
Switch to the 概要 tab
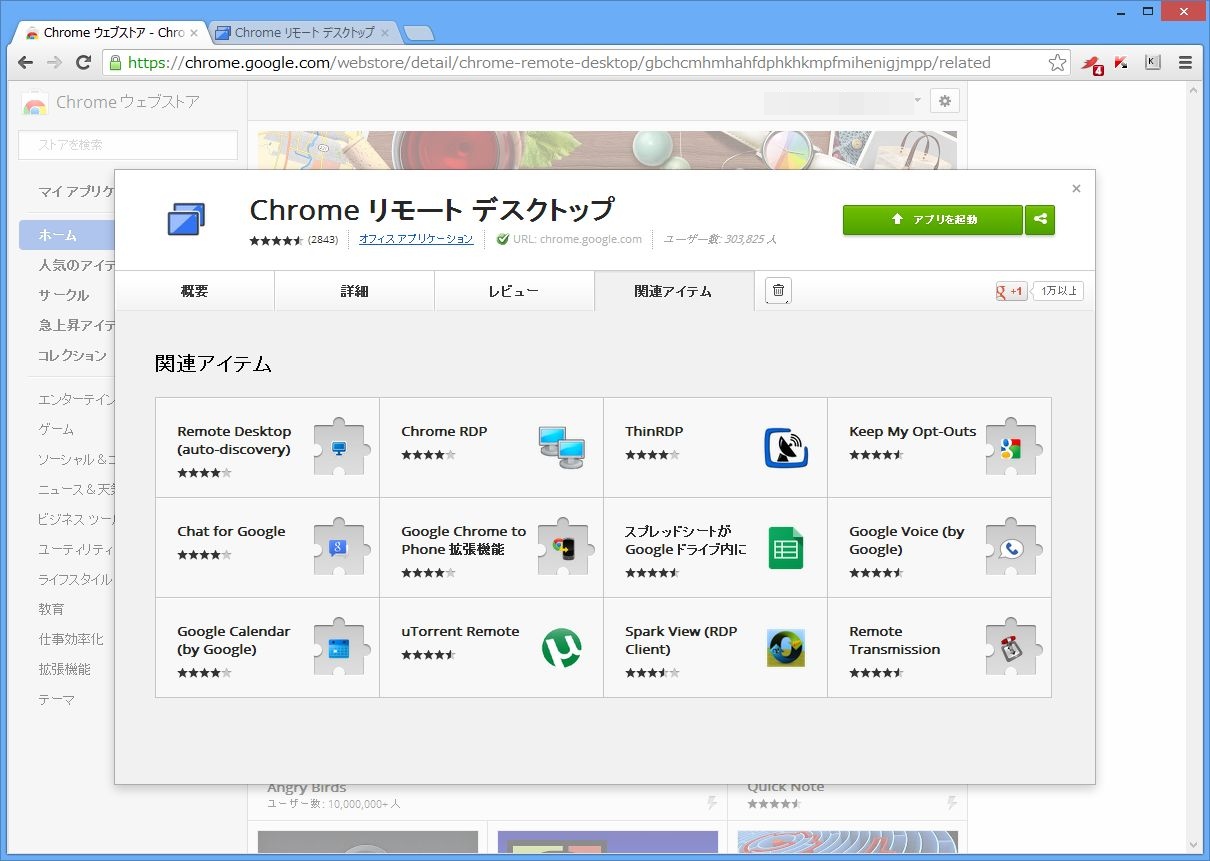click(x=195, y=291)
